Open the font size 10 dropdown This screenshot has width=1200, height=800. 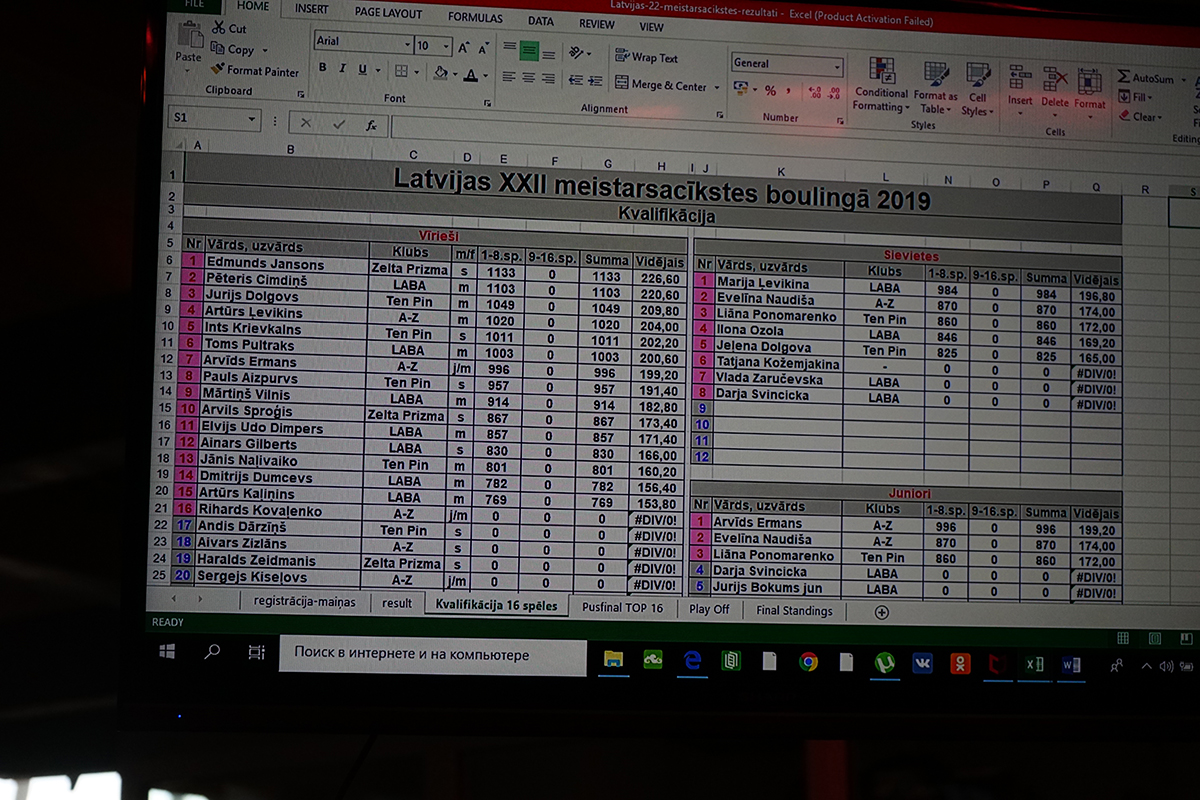445,46
